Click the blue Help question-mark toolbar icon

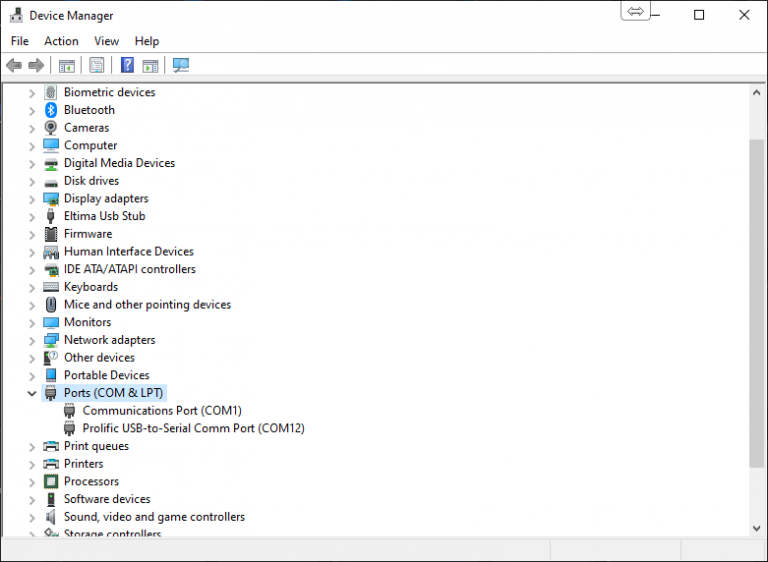point(127,65)
